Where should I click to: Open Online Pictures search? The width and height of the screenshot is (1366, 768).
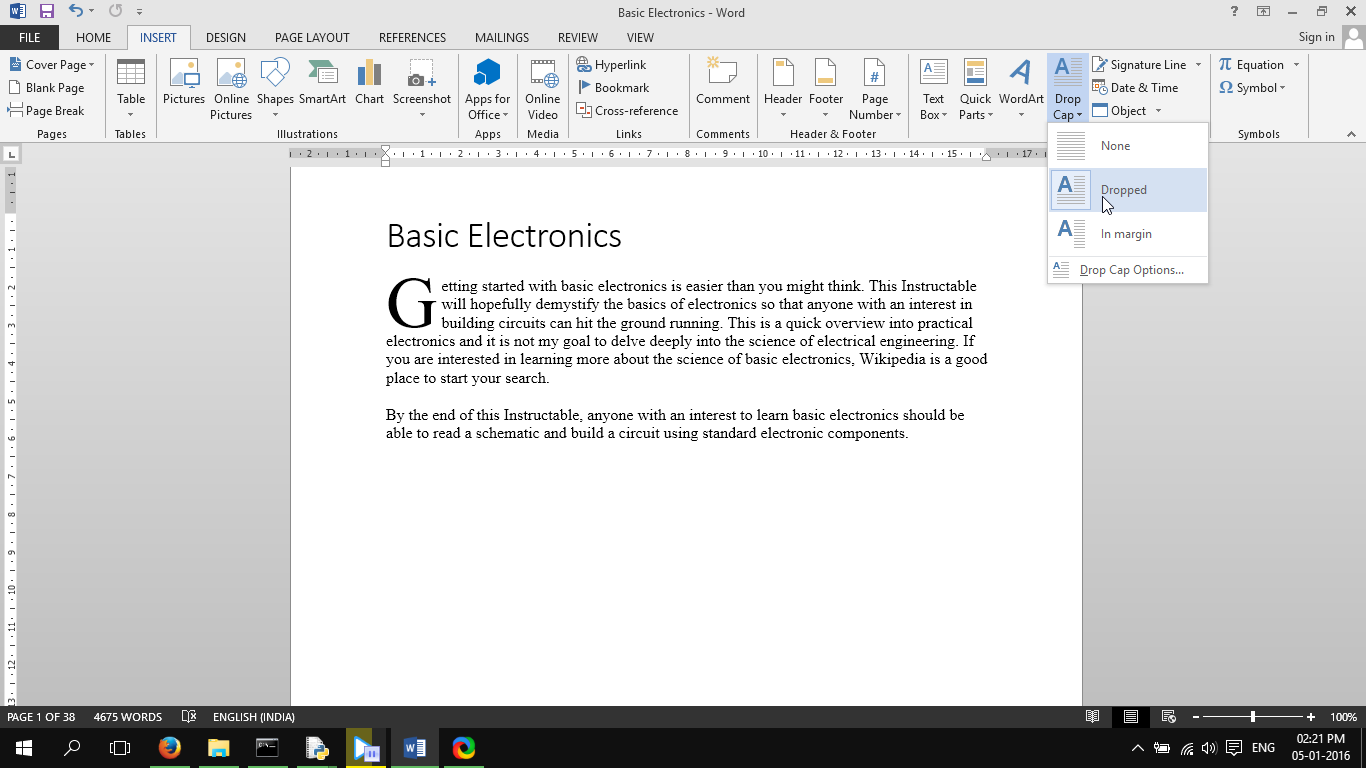231,90
